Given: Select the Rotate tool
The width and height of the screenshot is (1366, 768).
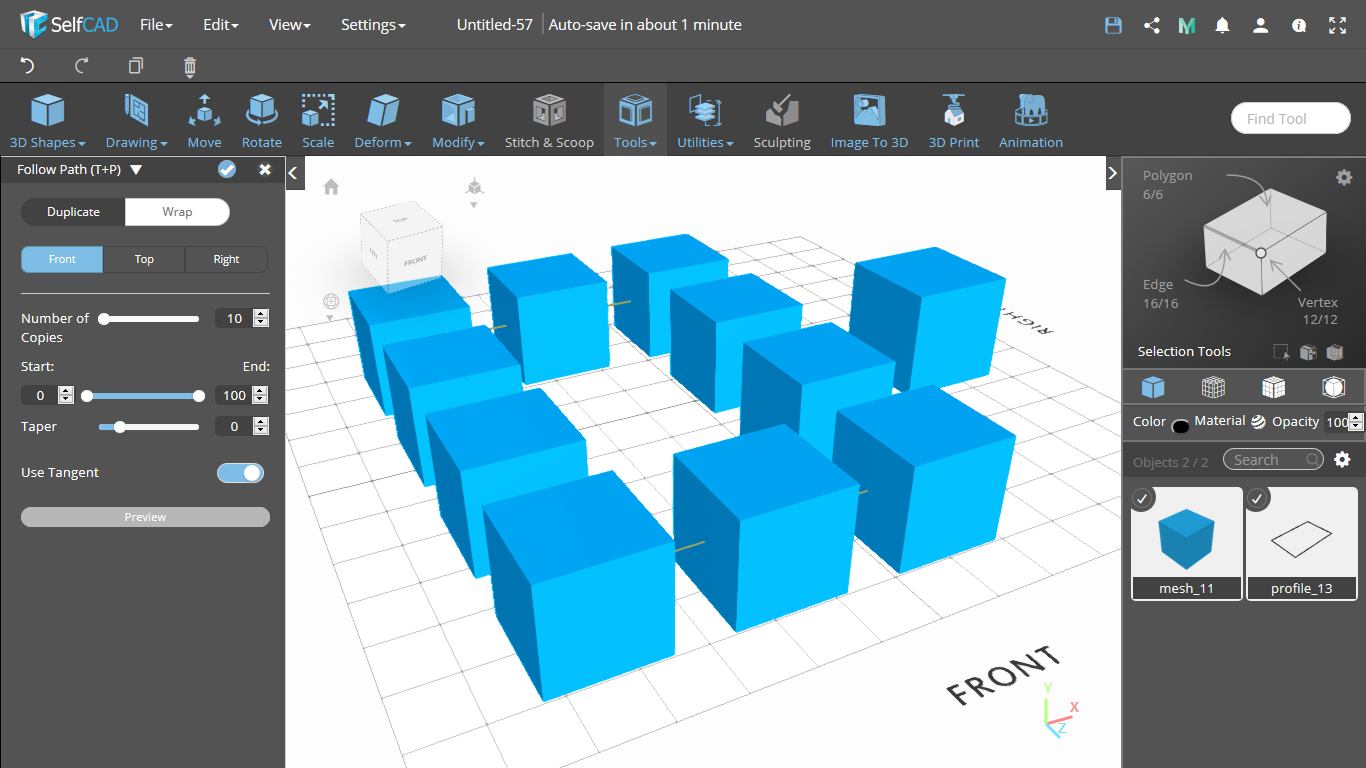Looking at the screenshot, I should (x=261, y=121).
